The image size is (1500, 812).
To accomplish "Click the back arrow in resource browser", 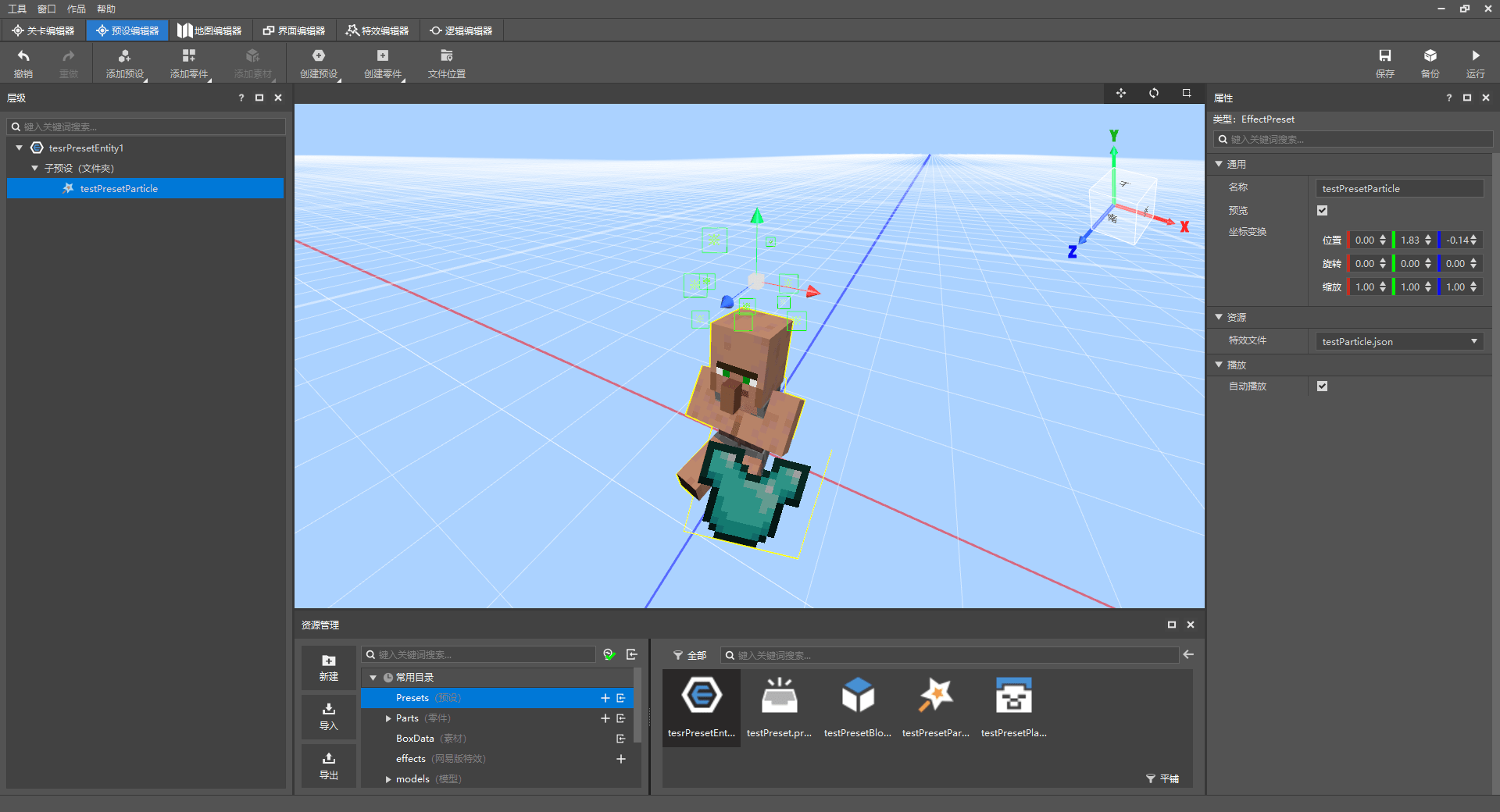I will click(x=1188, y=654).
